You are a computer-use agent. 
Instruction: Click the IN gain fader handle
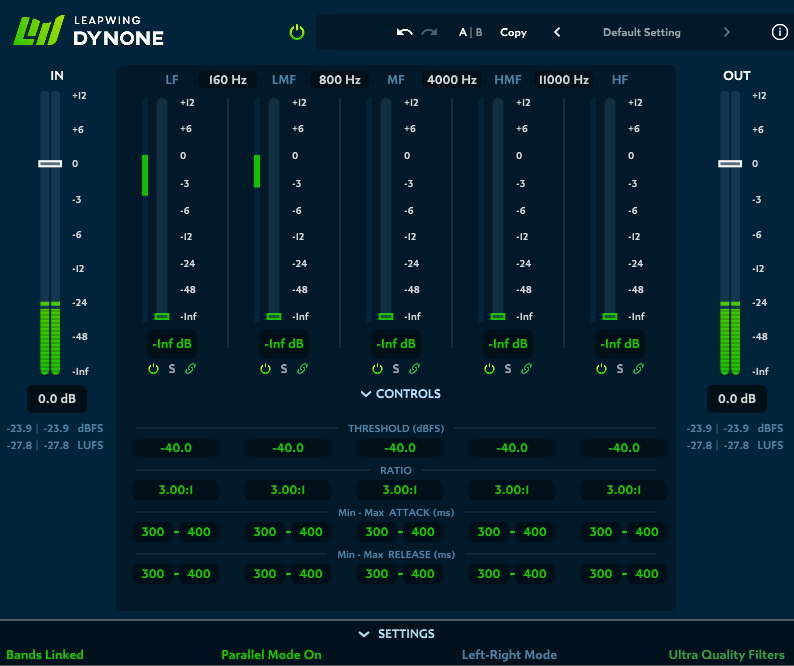coord(50,164)
